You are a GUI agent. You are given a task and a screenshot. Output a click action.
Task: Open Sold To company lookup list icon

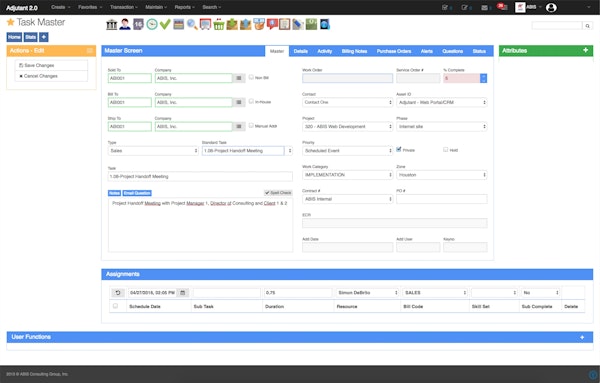[x=239, y=78]
